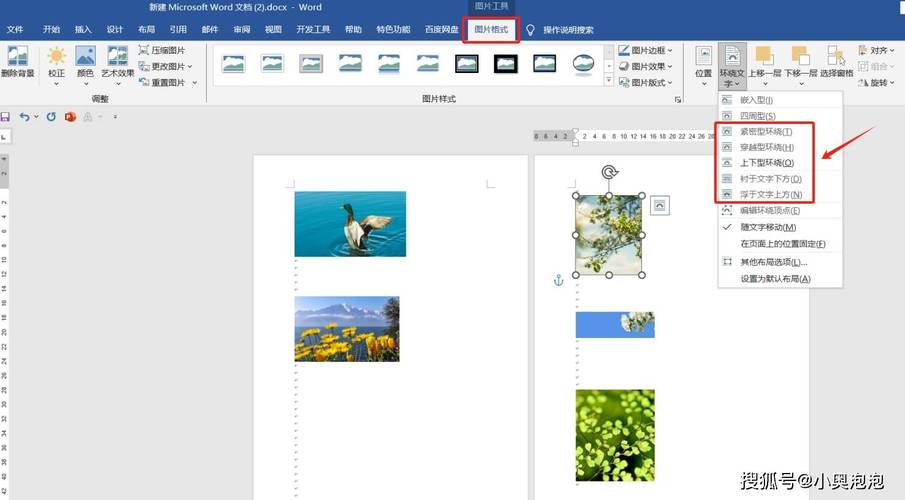Switch to the 布局 (Layout) tab
Viewport: 905px width, 500px height.
point(147,29)
